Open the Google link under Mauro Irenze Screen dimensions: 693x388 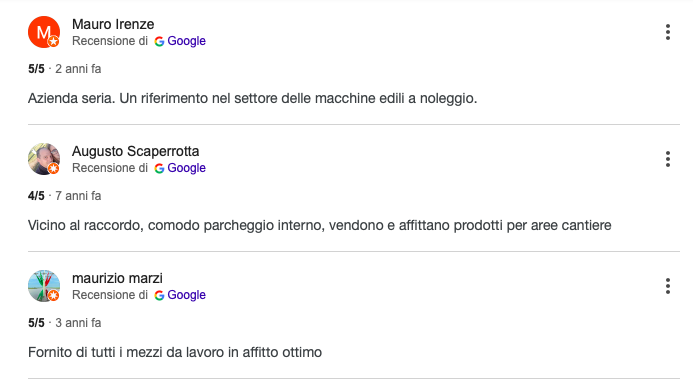186,41
